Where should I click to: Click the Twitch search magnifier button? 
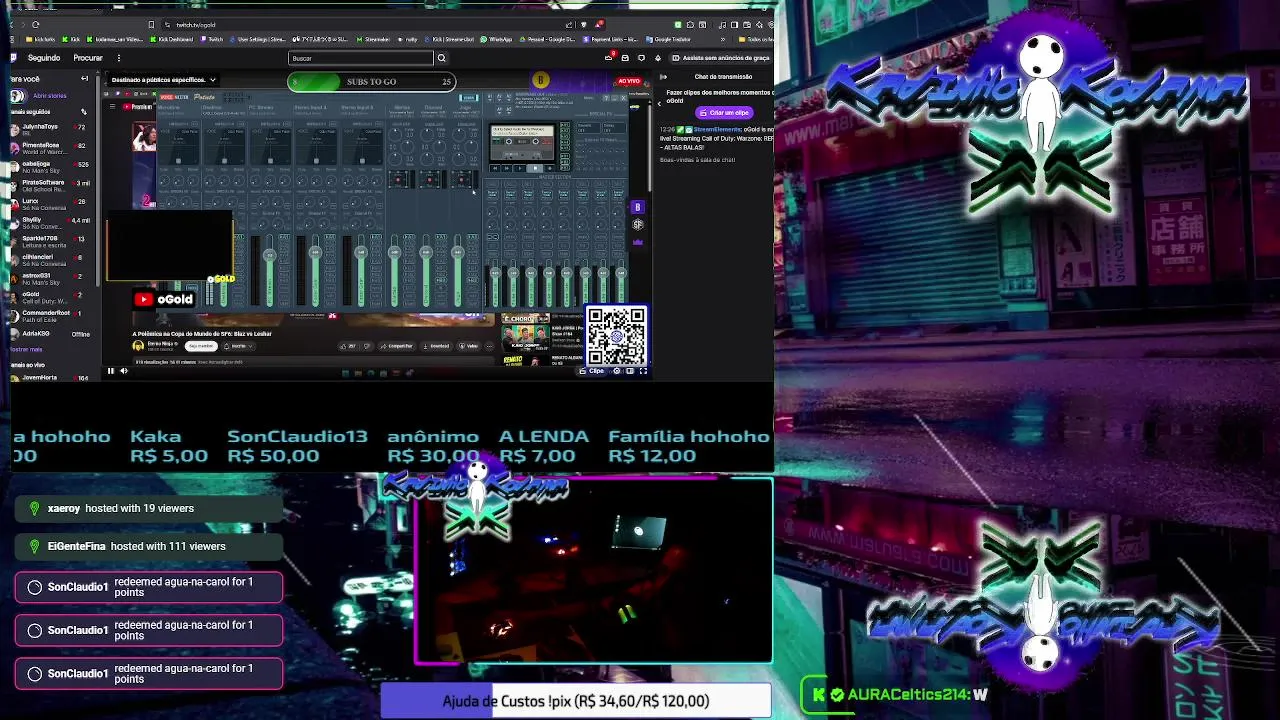point(441,58)
